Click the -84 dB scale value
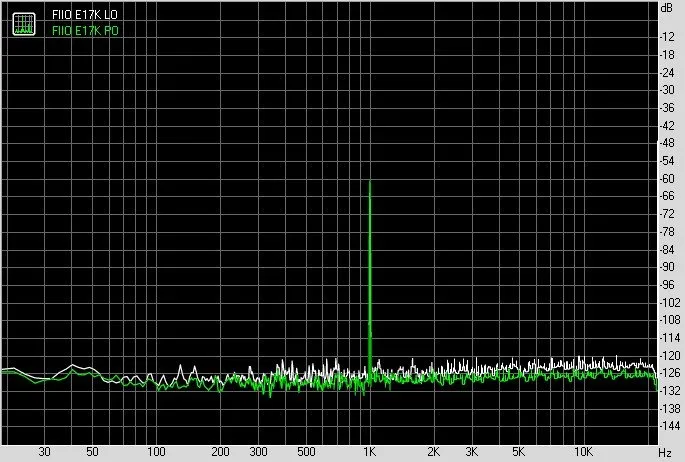Screen dimensions: 685x462 (667, 250)
